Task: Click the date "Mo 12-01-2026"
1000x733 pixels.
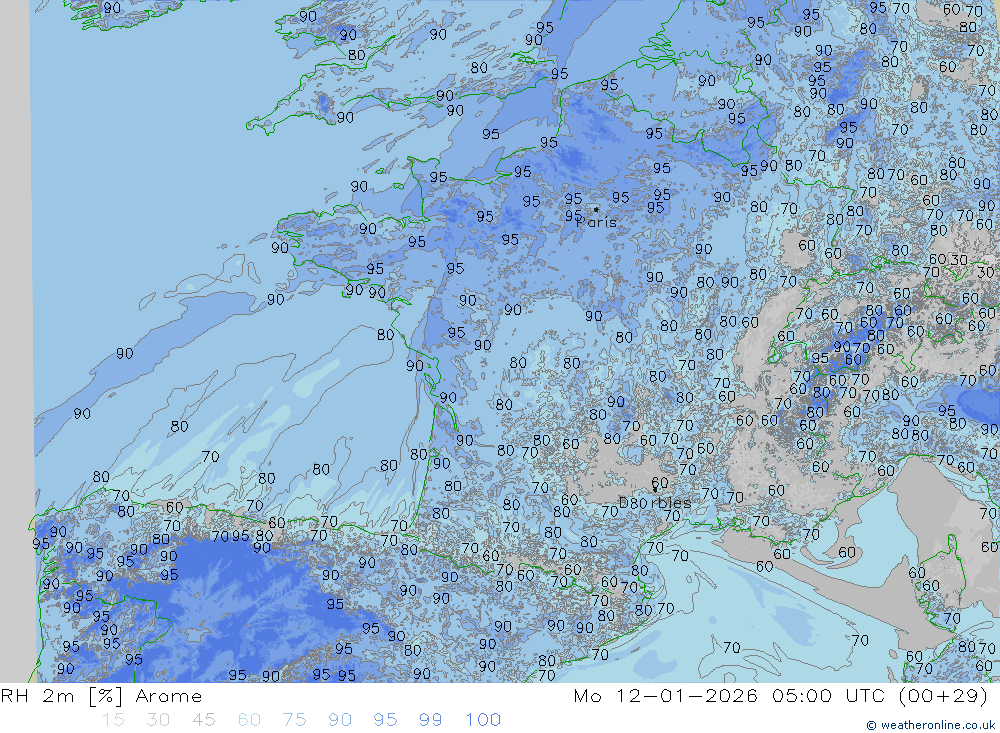Action: (665, 695)
